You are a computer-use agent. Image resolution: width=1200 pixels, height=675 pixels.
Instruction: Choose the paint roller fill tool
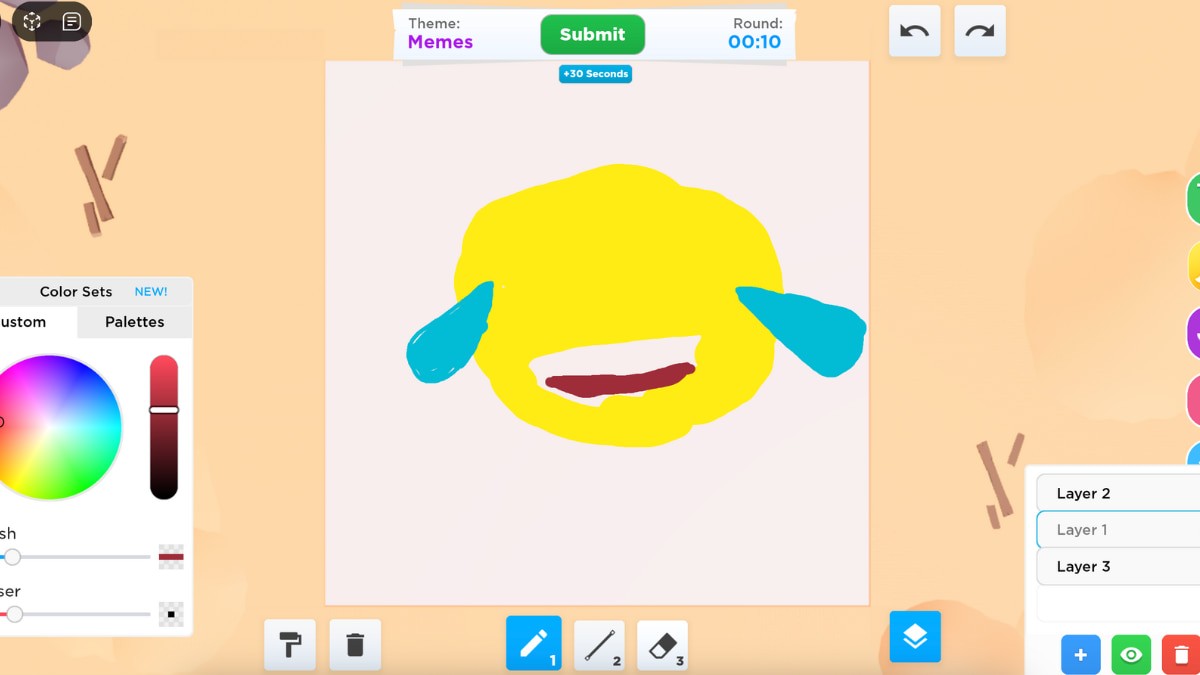click(290, 645)
